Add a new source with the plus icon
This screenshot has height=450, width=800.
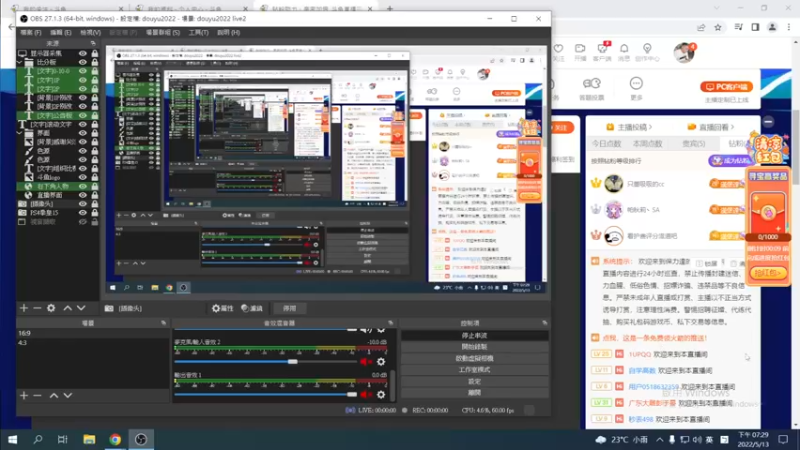(x=23, y=308)
